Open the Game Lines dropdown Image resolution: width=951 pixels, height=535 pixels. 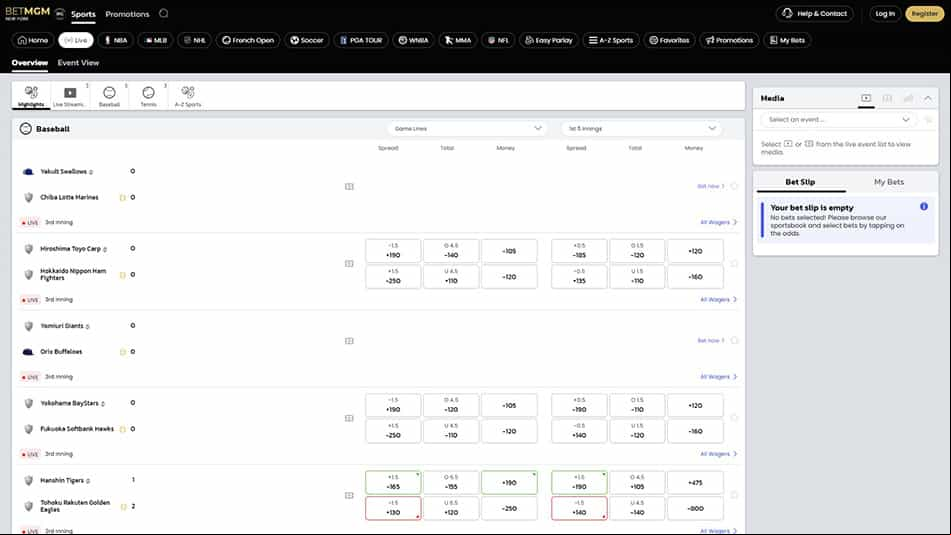[x=468, y=129]
